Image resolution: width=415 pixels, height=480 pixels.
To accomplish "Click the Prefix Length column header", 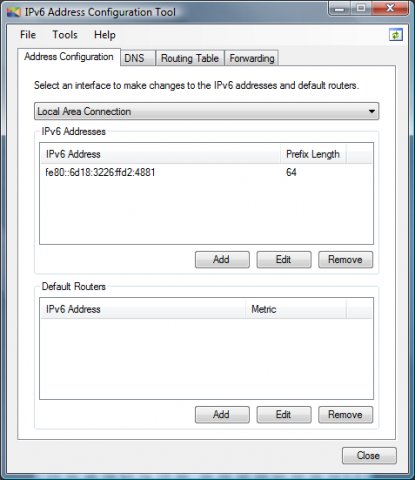I will 313,154.
